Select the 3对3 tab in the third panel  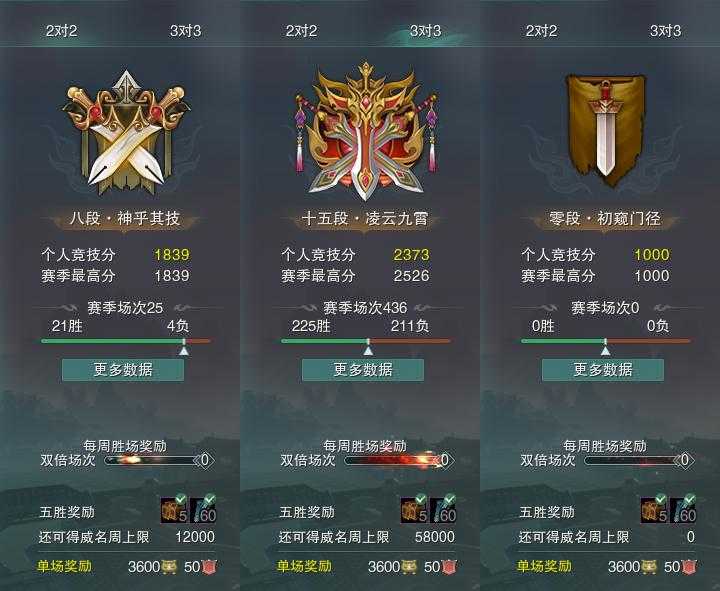665,31
